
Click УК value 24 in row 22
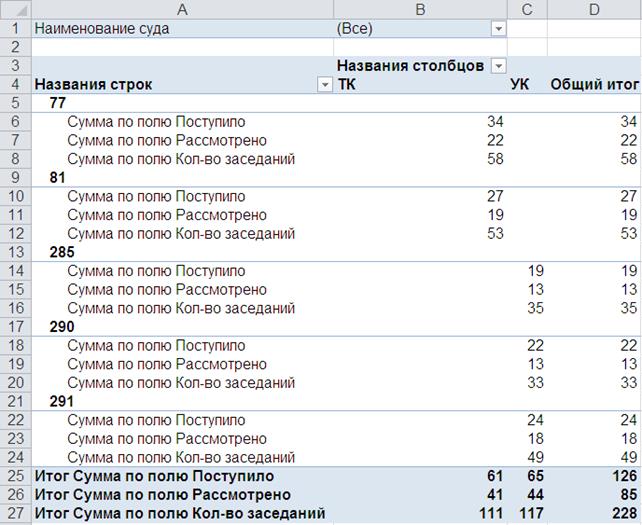pyautogui.click(x=536, y=420)
